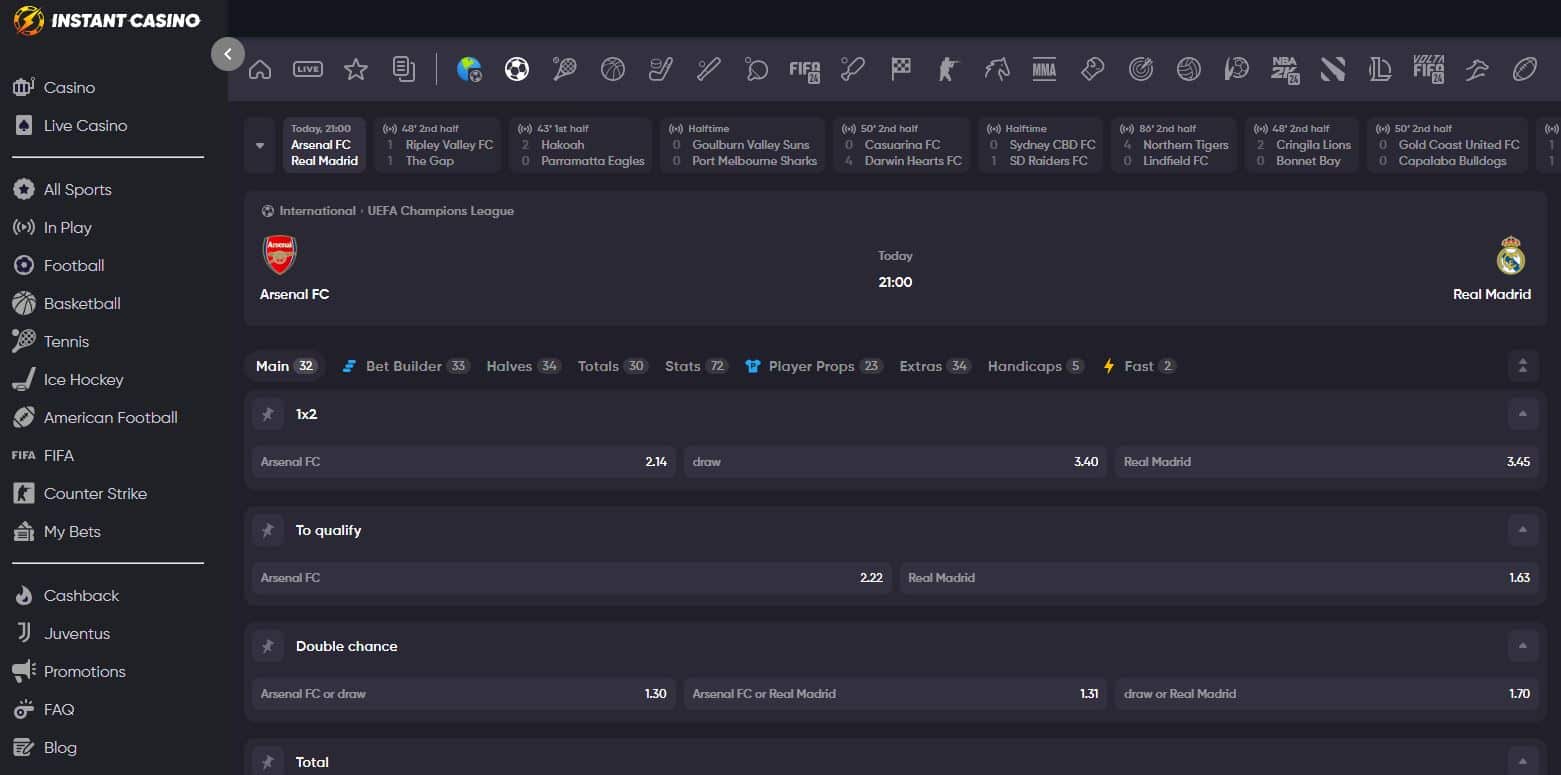Bet on Arsenal FC at 2.14 in 1x2

coord(464,462)
